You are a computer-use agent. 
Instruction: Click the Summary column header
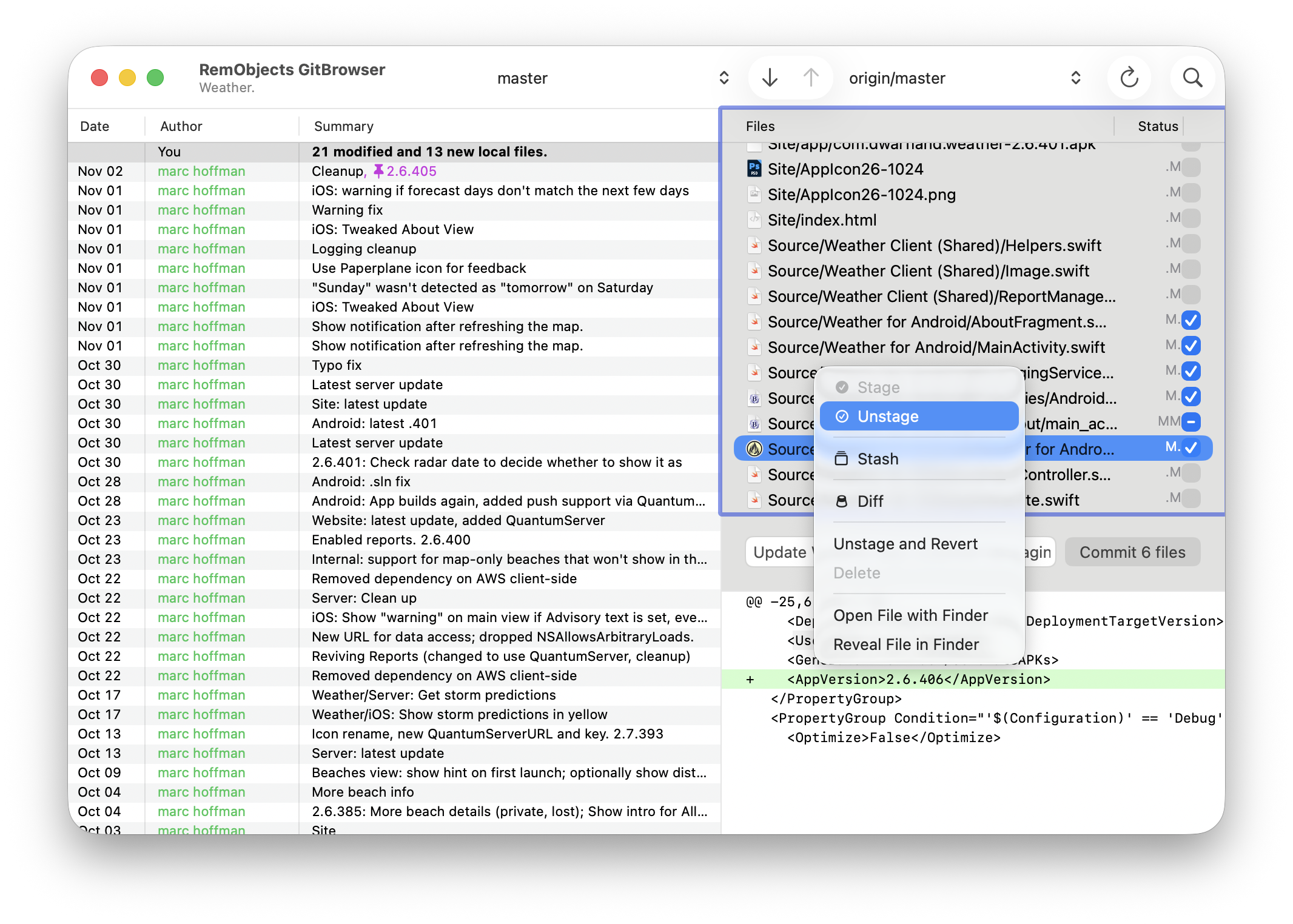coord(343,126)
